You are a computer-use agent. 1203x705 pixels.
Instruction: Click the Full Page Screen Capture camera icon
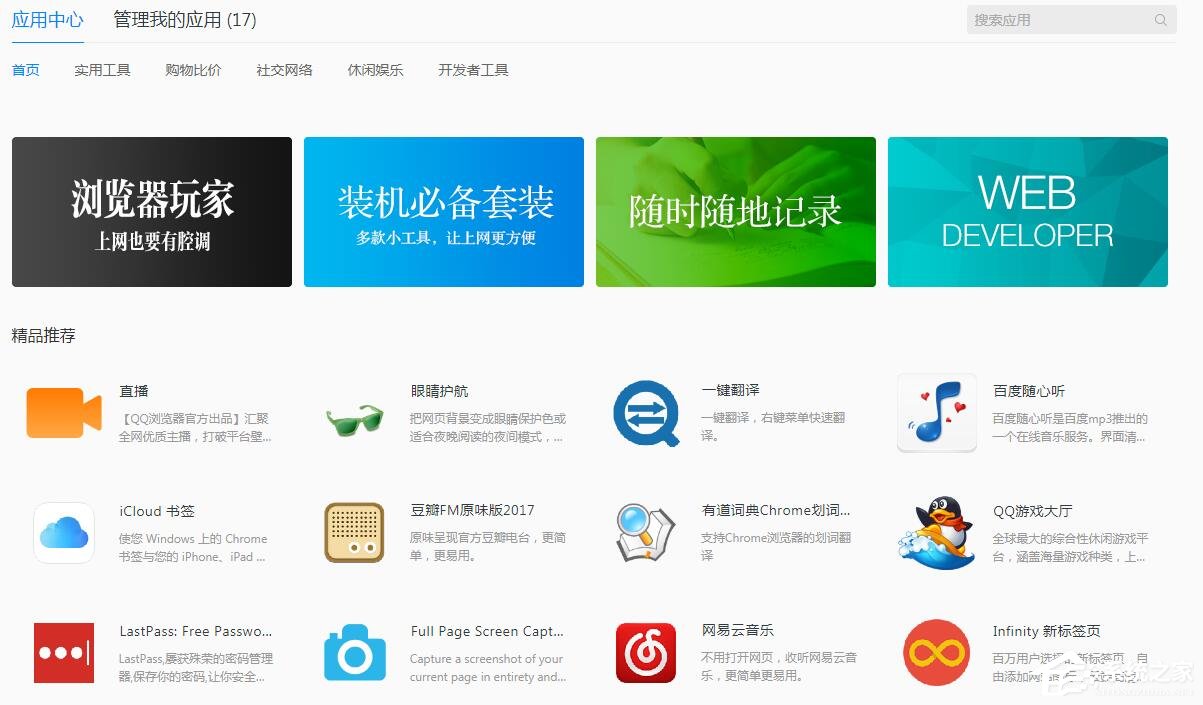pyautogui.click(x=354, y=652)
